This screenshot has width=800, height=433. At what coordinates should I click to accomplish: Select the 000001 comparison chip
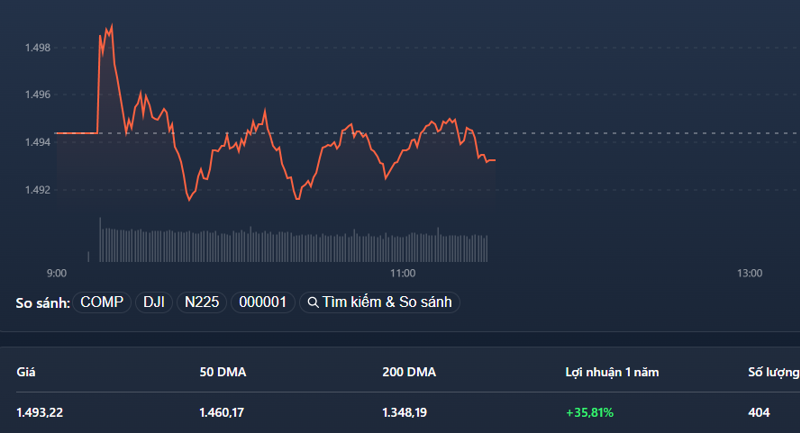coord(263,302)
